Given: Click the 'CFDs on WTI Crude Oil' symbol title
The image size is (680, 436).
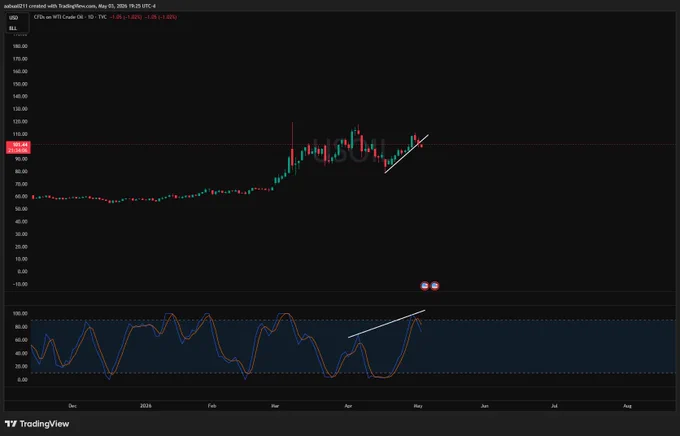Looking at the screenshot, I should pos(59,17).
